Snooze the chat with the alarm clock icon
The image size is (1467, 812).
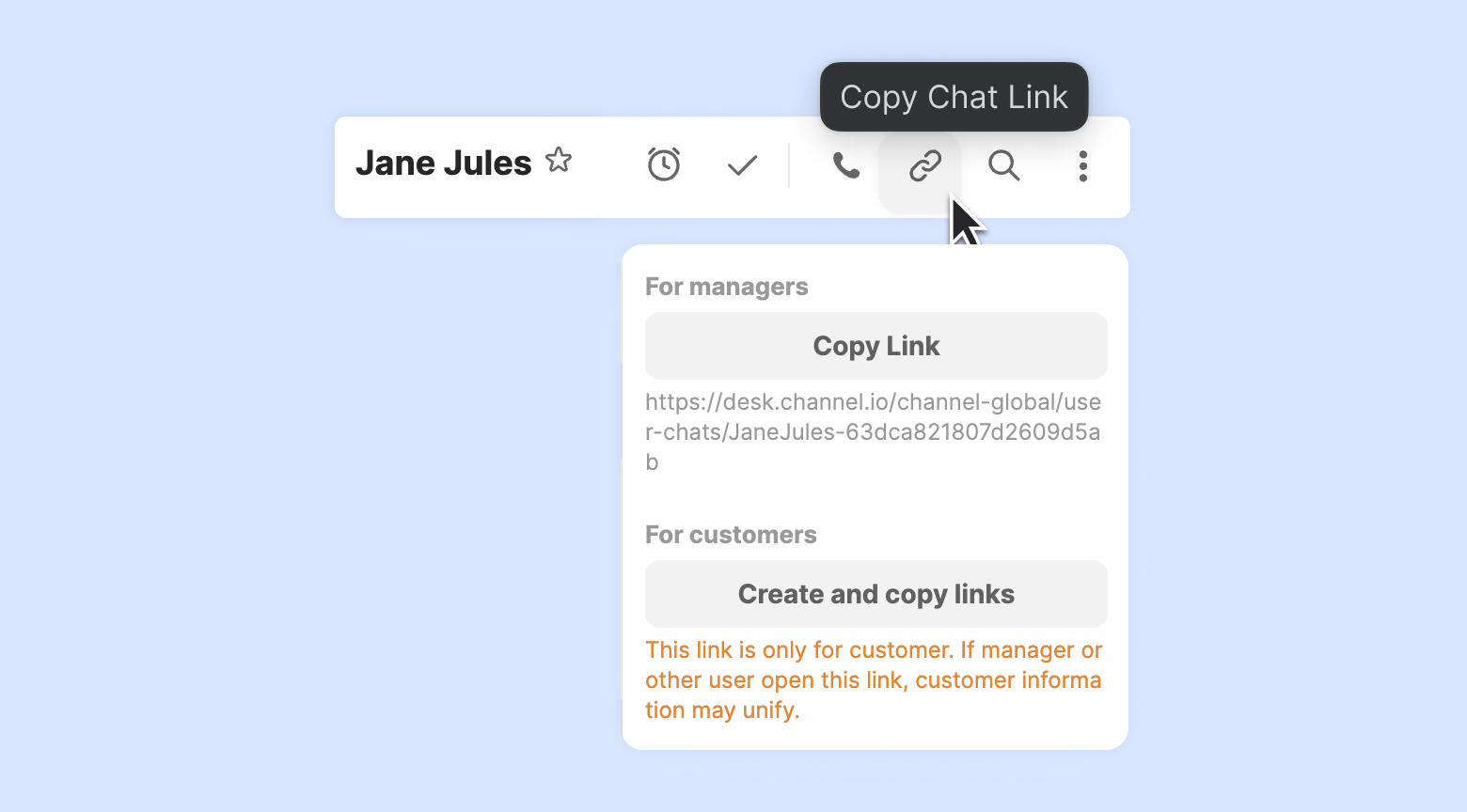pyautogui.click(x=664, y=164)
